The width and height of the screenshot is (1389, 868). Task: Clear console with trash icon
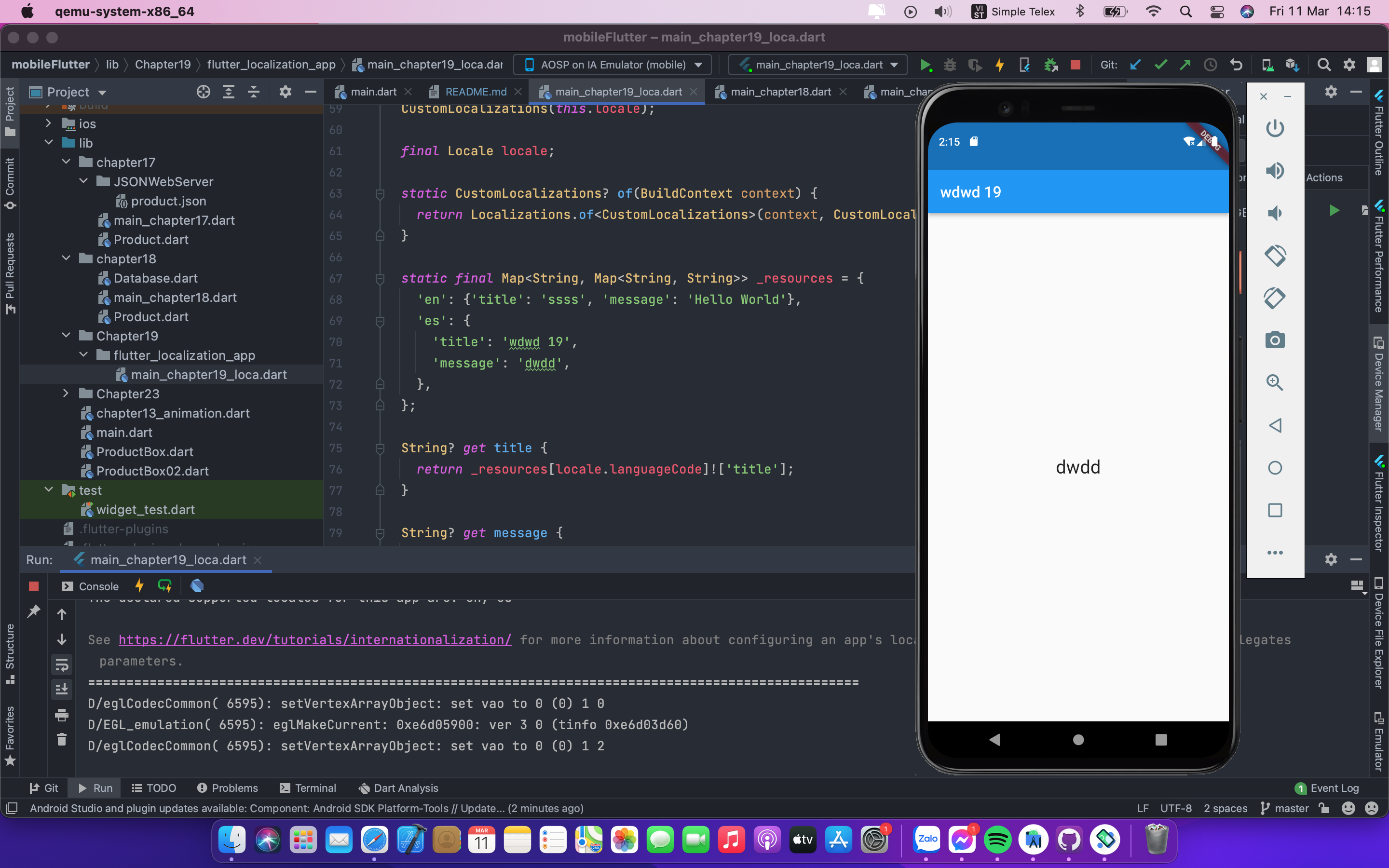coord(62,739)
